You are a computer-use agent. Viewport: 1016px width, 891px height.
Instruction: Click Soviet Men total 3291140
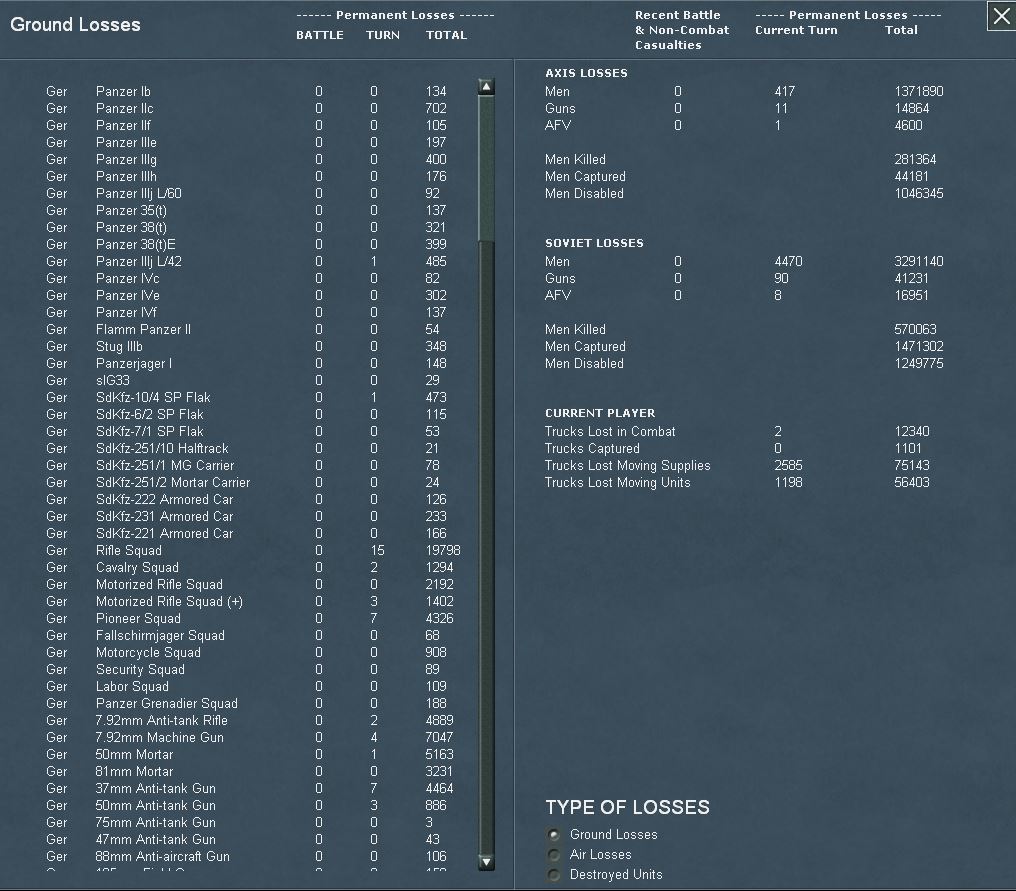click(919, 261)
